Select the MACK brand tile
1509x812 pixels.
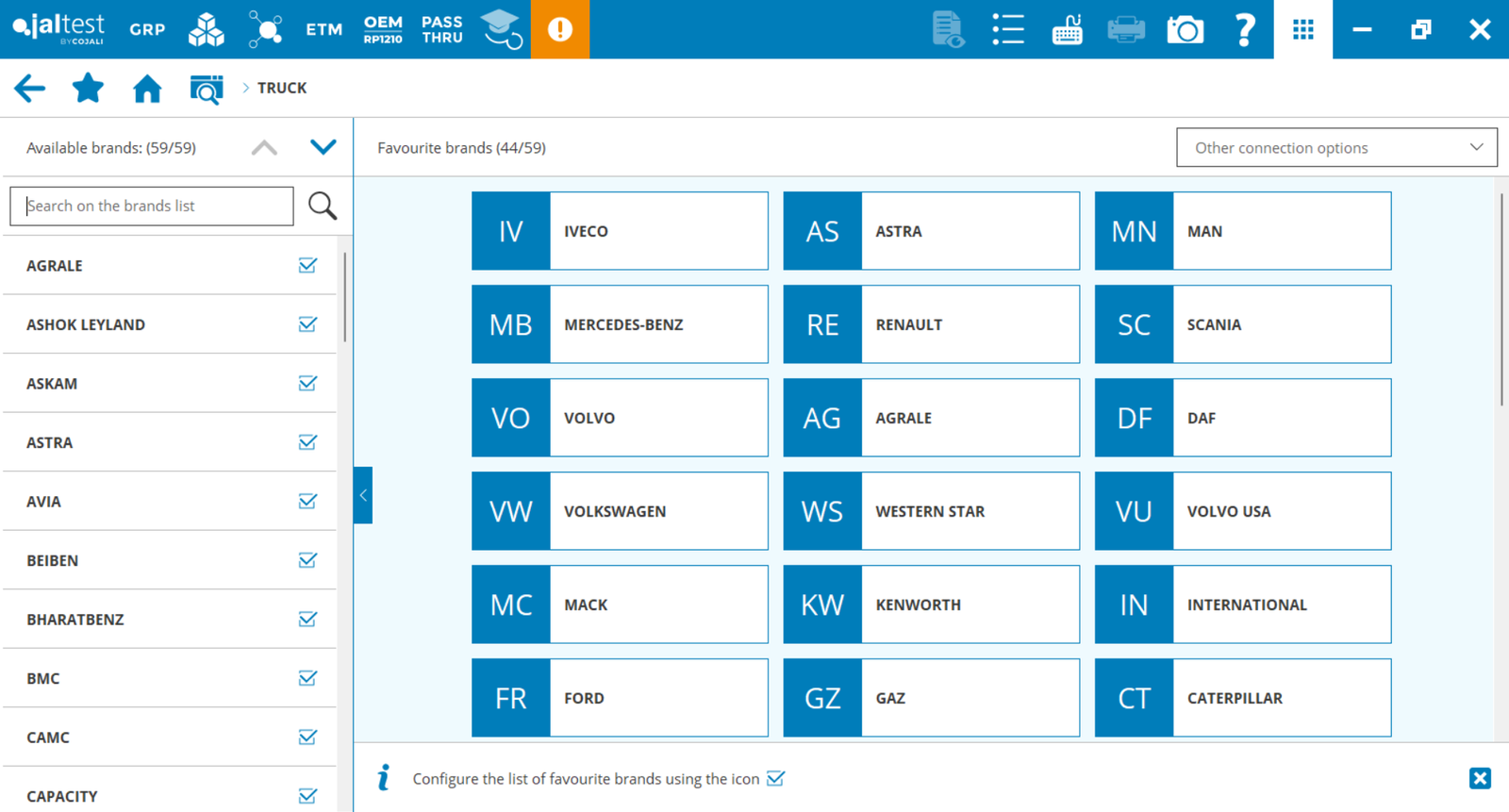(620, 605)
